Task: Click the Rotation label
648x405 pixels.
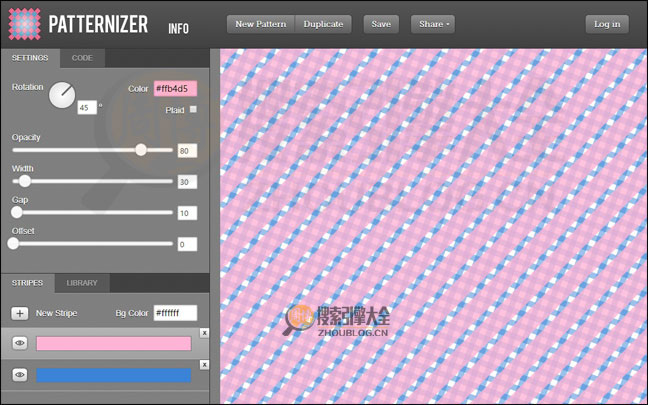Action: pos(27,87)
